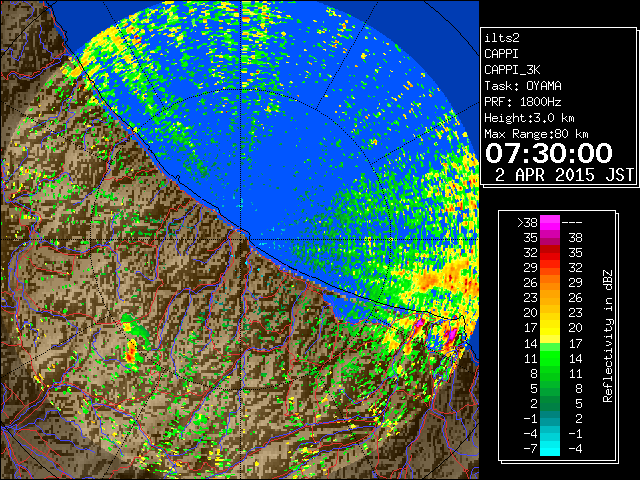This screenshot has height=480, width=640.
Task: Click the '>38' legend value
Action: [x=527, y=223]
